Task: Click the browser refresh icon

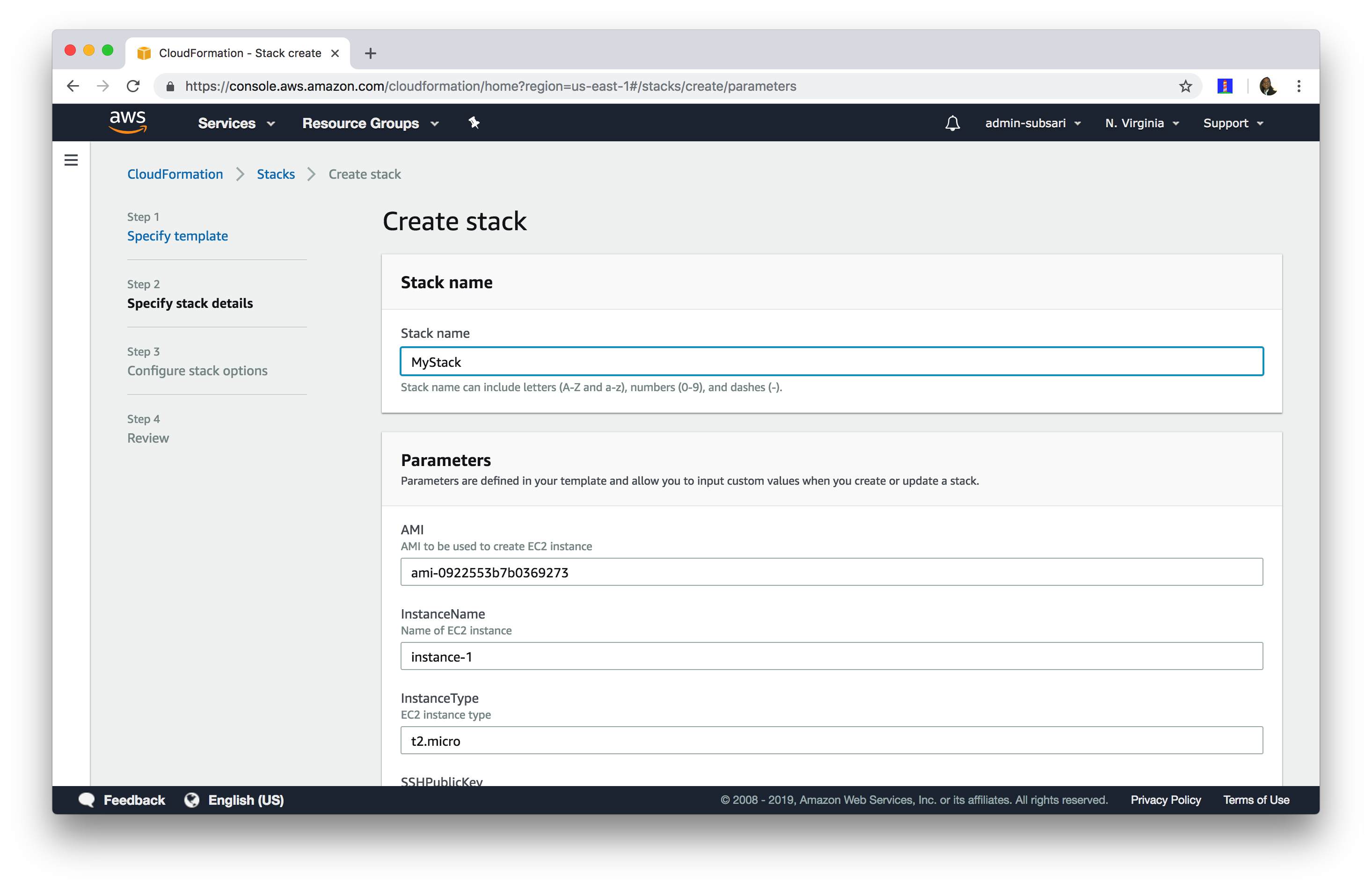Action: (x=135, y=86)
